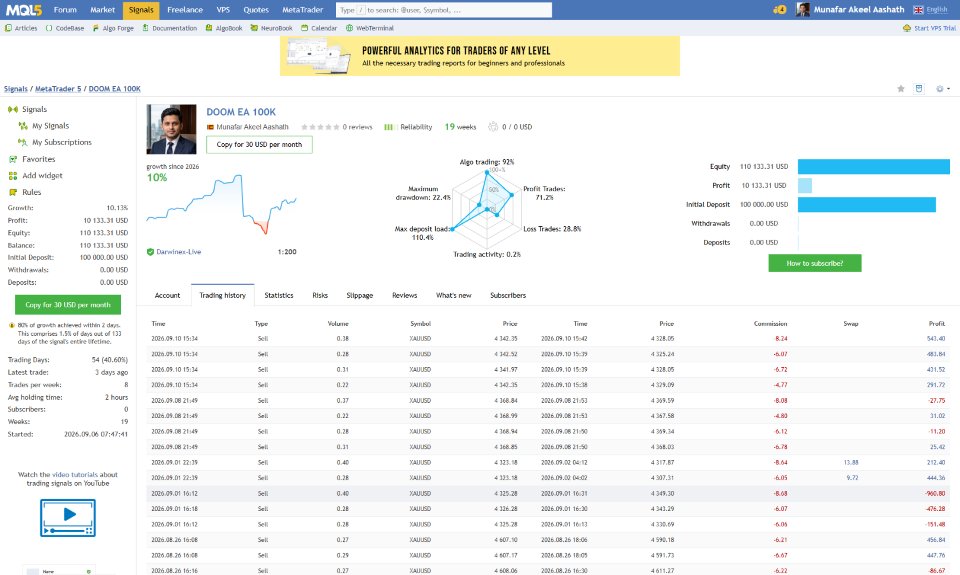Click Start VPS Trial link
Screen dimensions: 960x575
pos(929,28)
